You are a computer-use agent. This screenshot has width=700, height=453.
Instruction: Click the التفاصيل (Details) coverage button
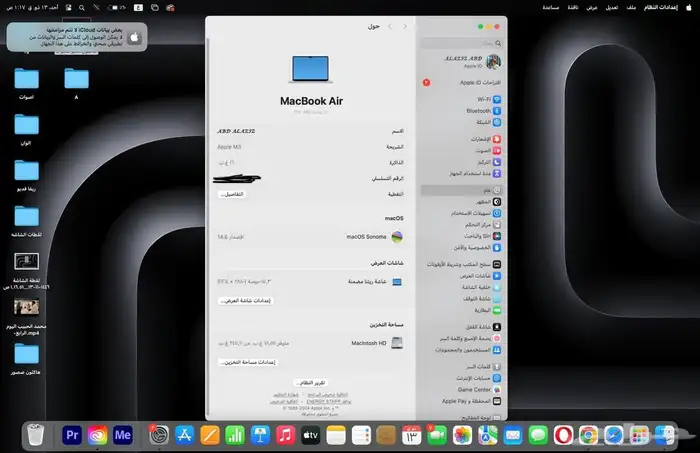point(231,194)
